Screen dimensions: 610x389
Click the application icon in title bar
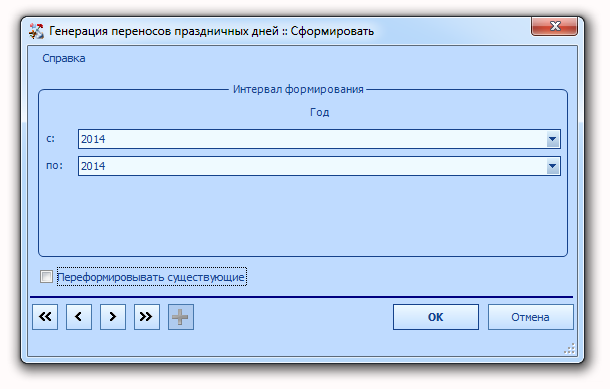tap(37, 31)
